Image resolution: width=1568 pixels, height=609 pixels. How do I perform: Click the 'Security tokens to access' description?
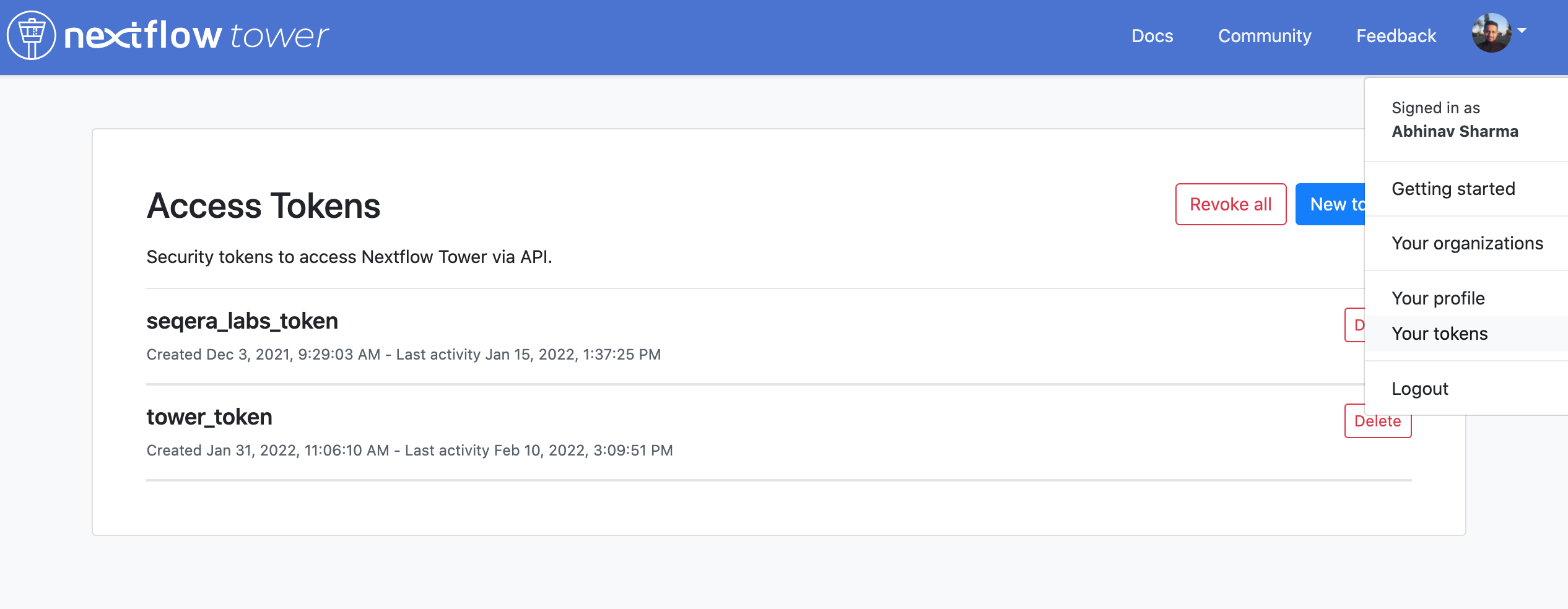tap(349, 257)
